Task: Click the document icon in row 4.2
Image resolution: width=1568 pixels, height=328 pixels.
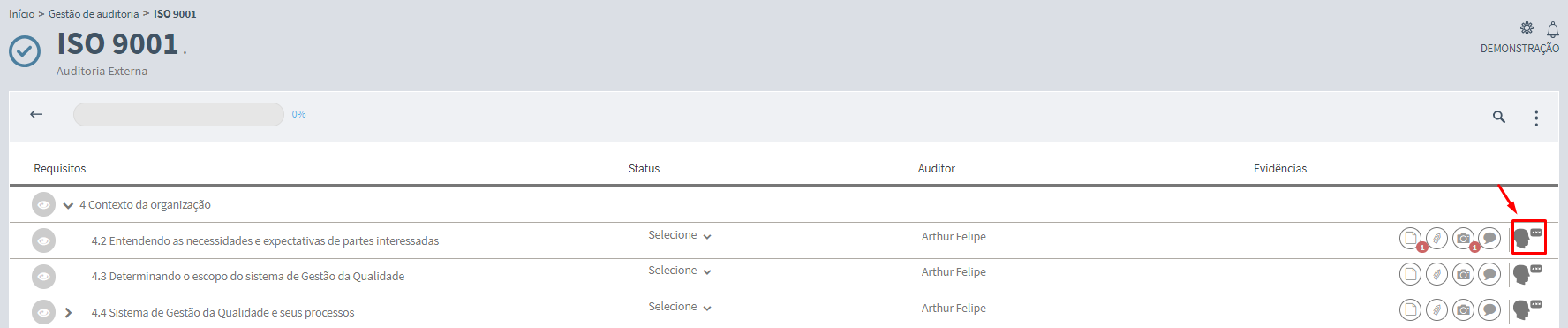Action: click(1411, 238)
